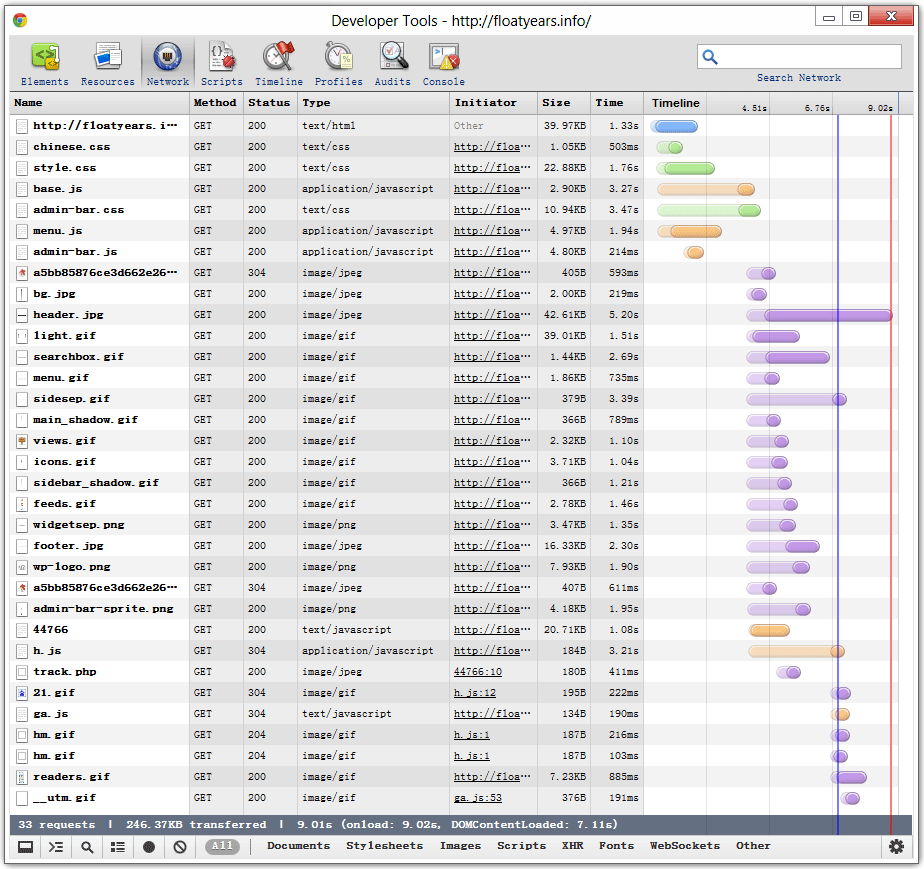
Task: Click the 4.51s timeline marker
Action: pos(754,108)
